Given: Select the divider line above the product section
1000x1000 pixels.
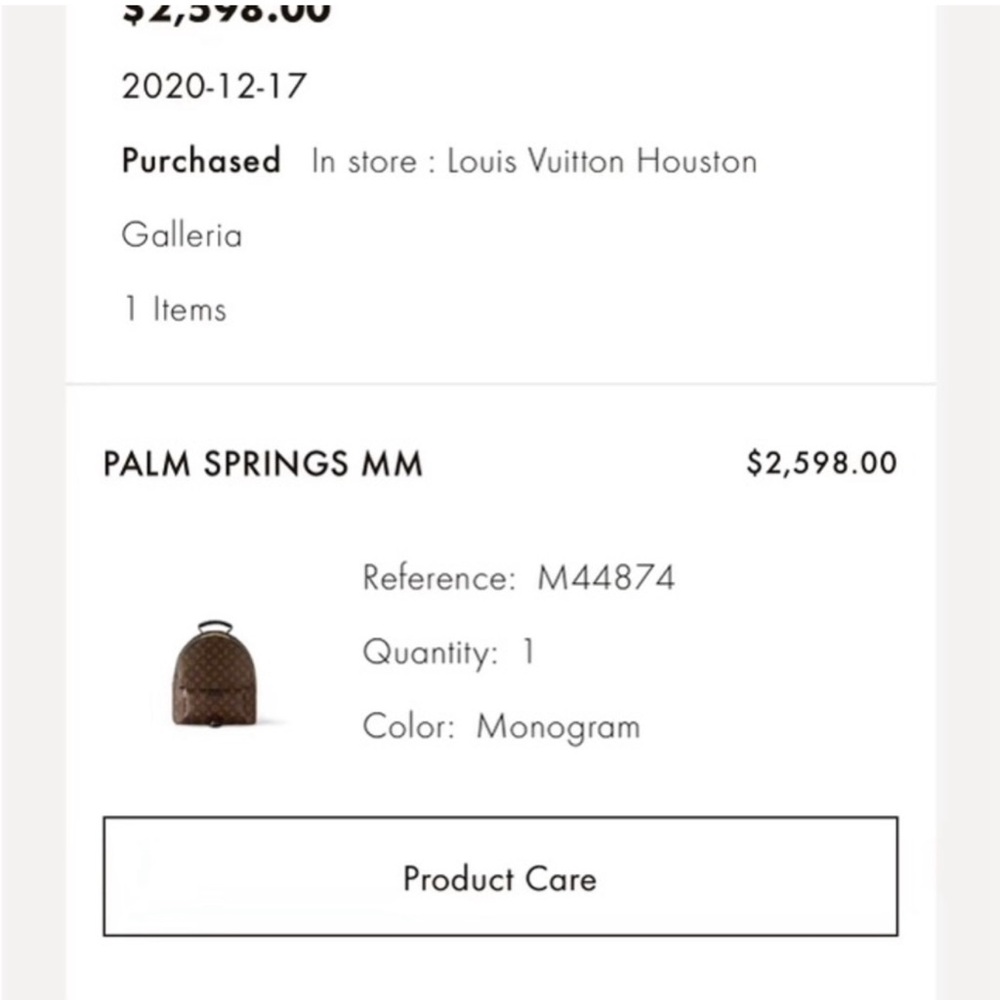Looking at the screenshot, I should [x=501, y=384].
